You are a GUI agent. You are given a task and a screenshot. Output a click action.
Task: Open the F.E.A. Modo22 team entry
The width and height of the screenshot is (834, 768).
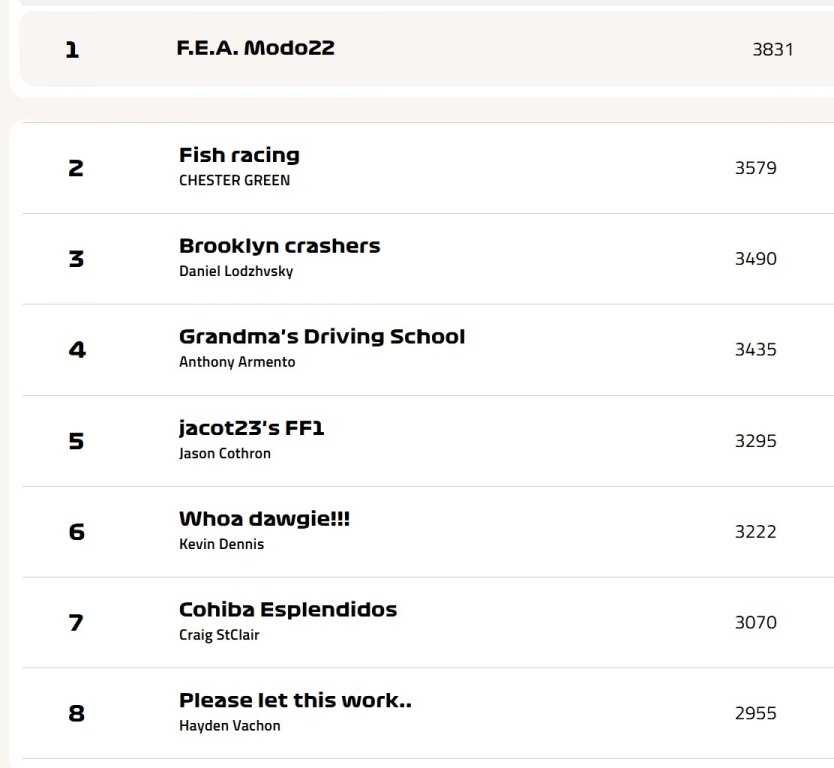[x=255, y=47]
